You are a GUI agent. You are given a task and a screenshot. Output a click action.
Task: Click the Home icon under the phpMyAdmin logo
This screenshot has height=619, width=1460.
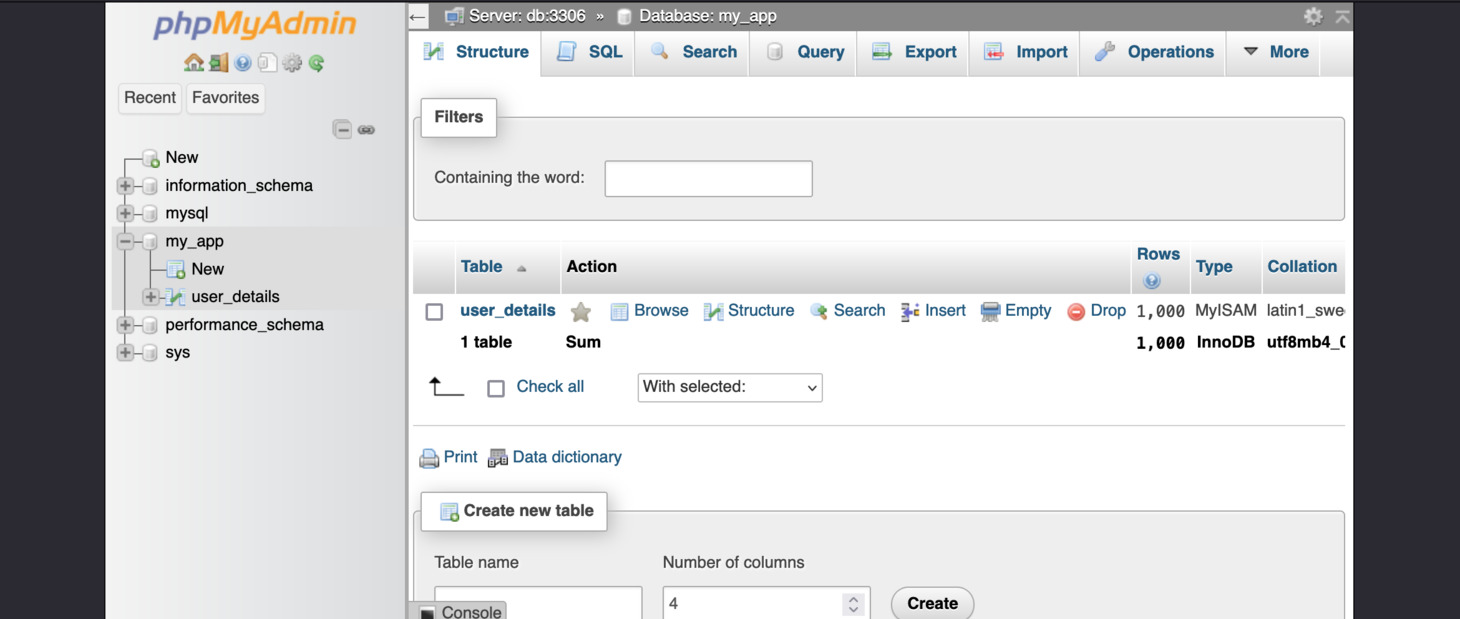pos(194,63)
